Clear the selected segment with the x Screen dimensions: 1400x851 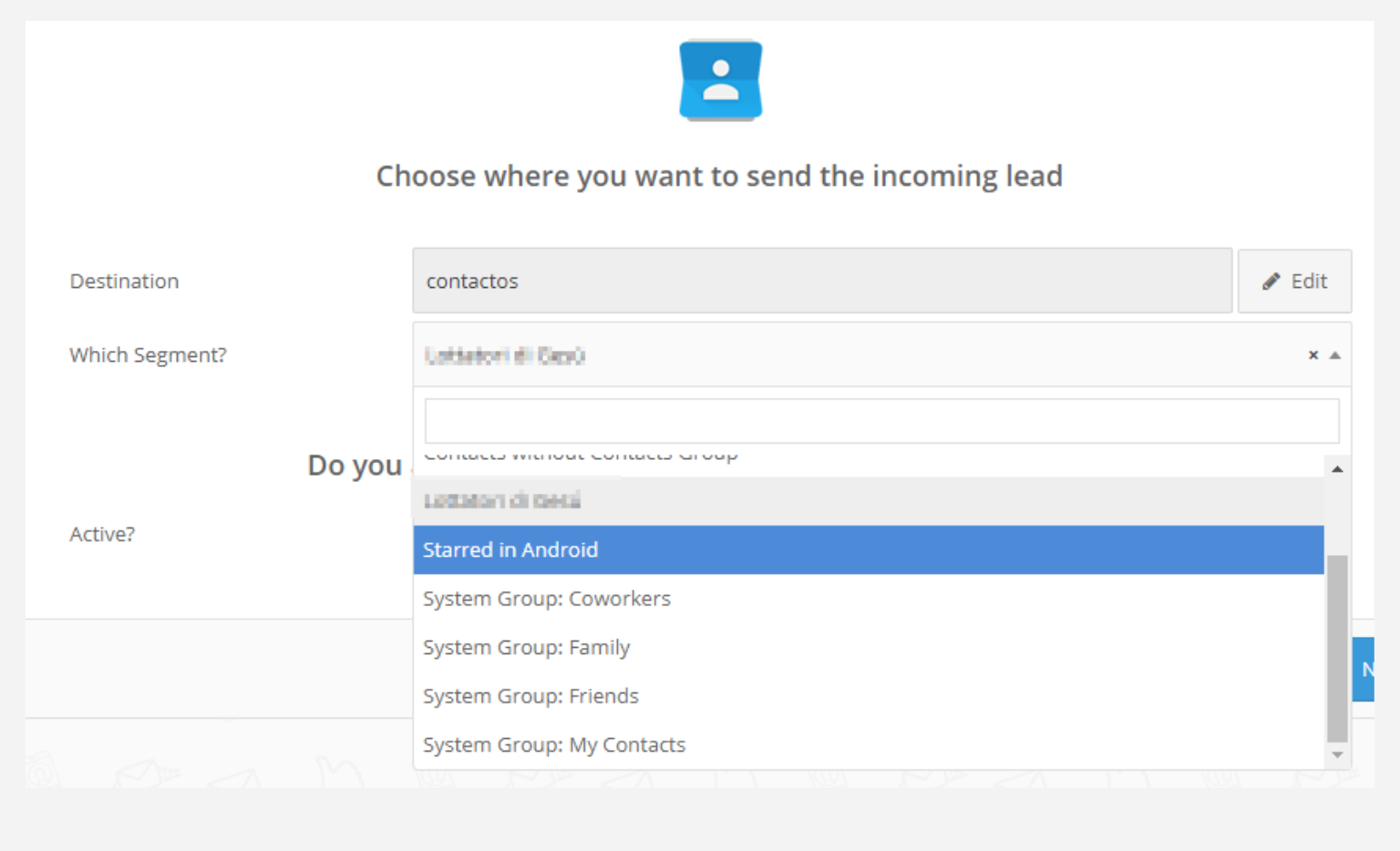1312,355
